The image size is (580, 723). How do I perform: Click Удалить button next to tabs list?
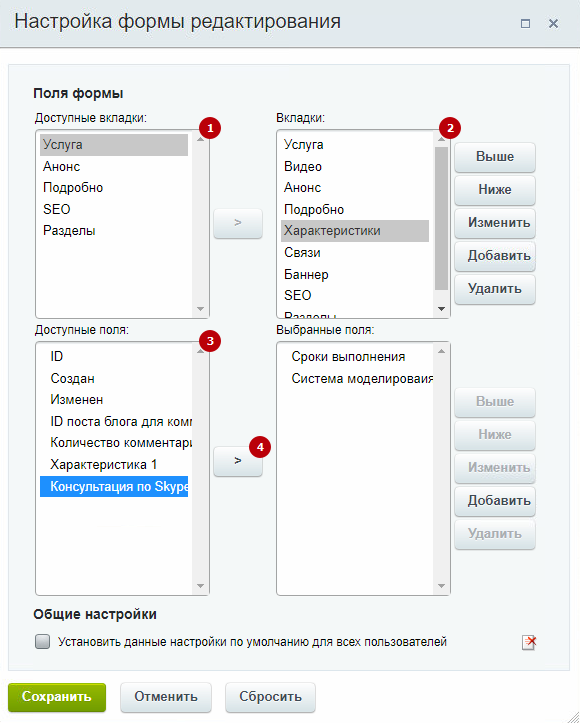495,289
